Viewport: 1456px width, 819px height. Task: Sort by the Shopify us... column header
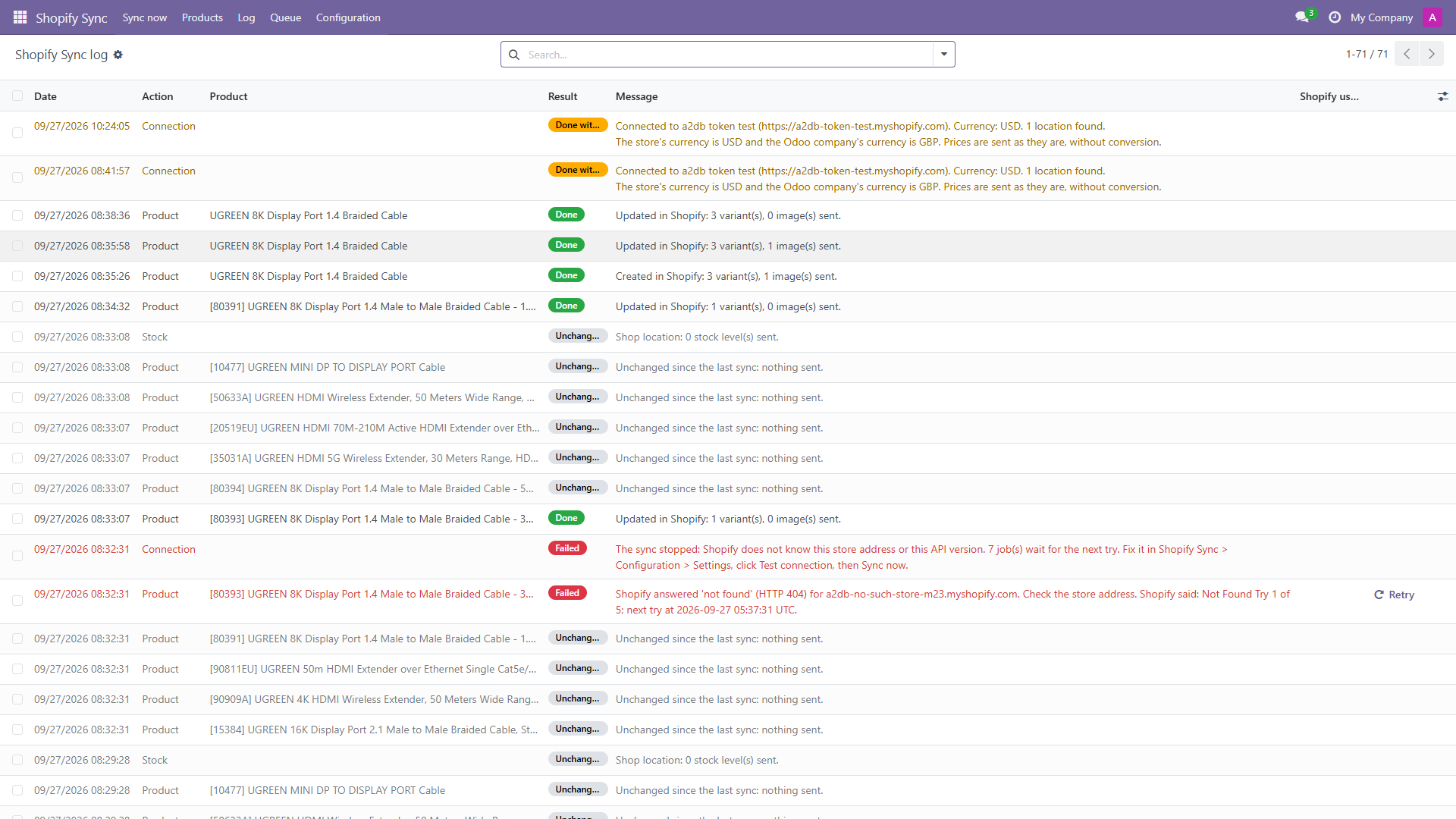(1329, 96)
